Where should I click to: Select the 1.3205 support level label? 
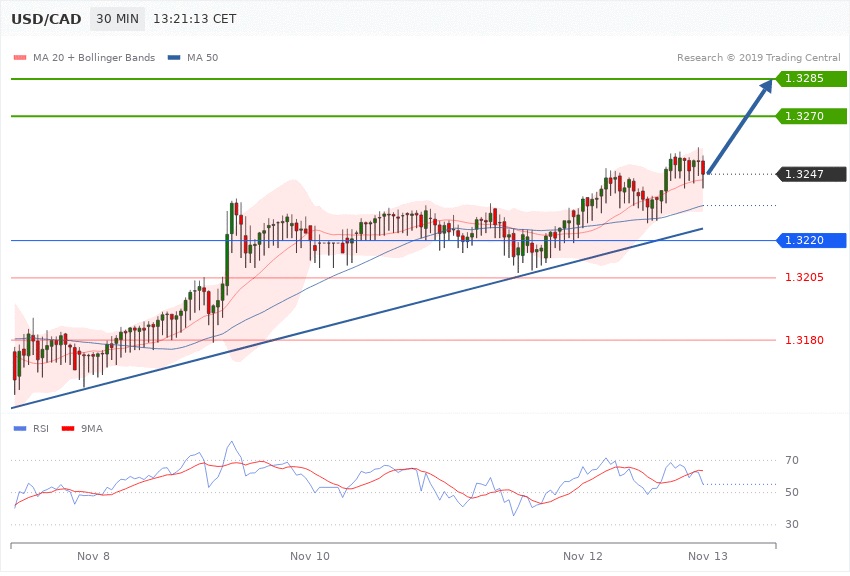(x=803, y=277)
